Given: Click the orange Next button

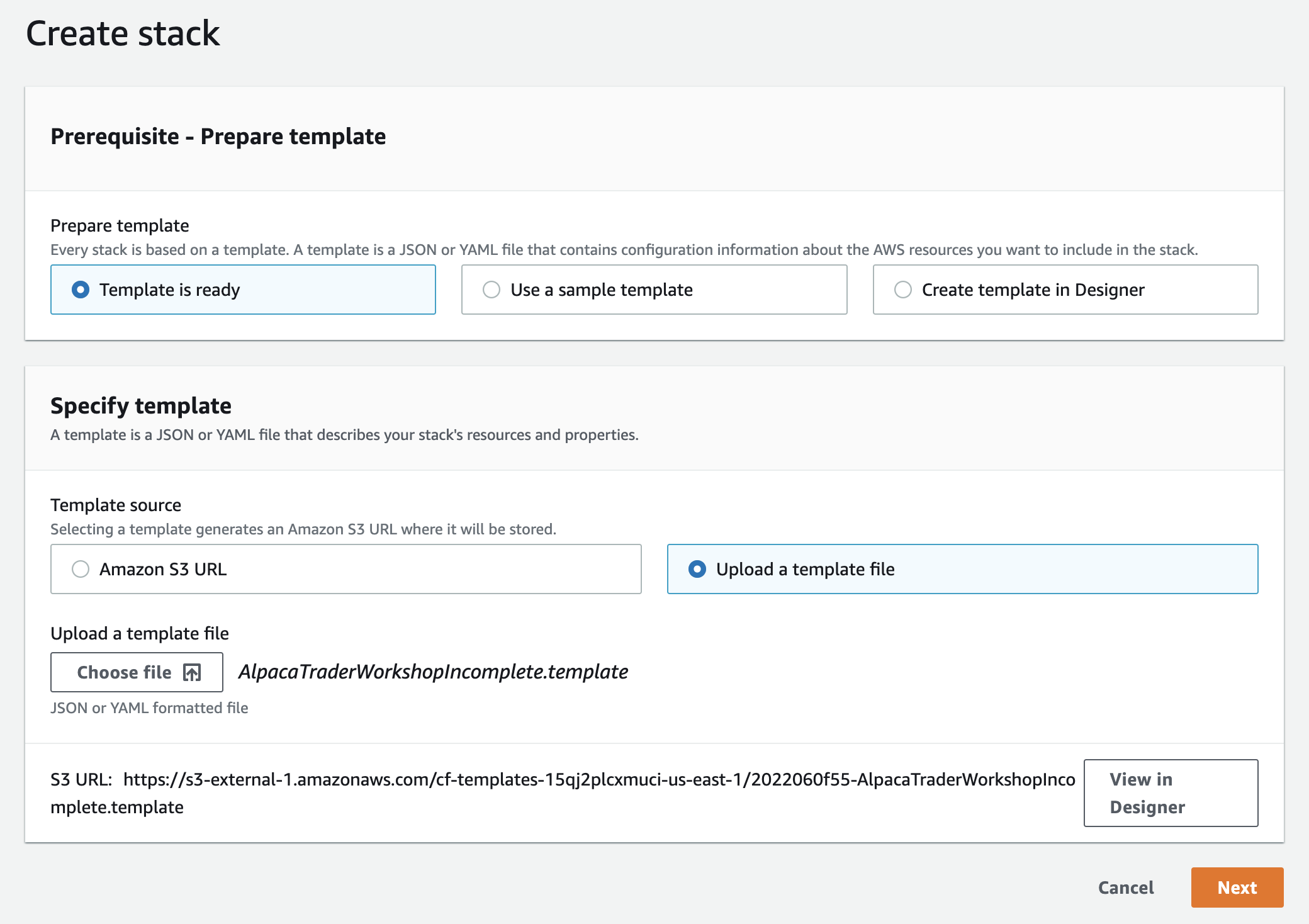Looking at the screenshot, I should click(x=1237, y=887).
